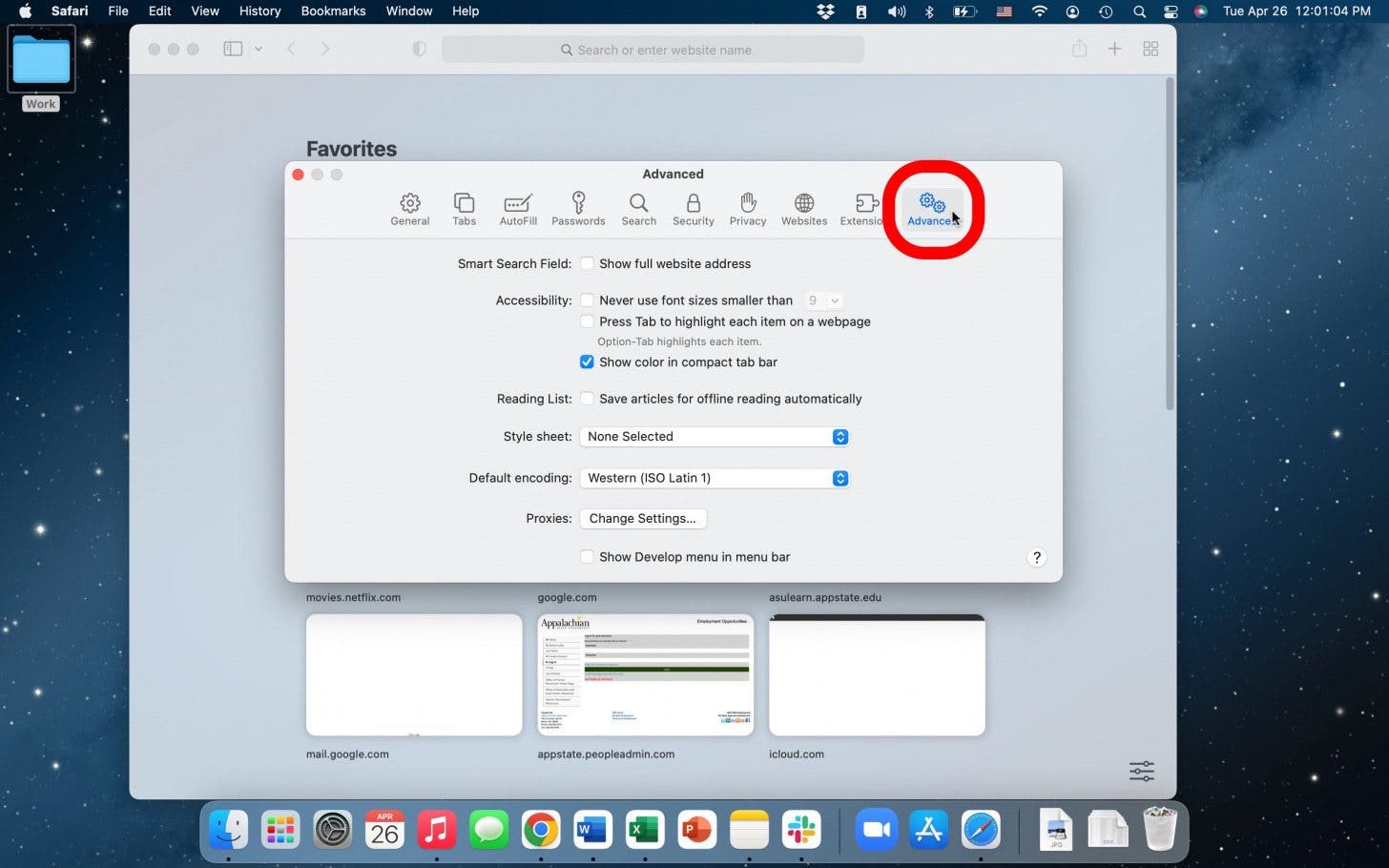
Task: Open the mail.google.com favorite thumbnail
Action: pyautogui.click(x=414, y=675)
